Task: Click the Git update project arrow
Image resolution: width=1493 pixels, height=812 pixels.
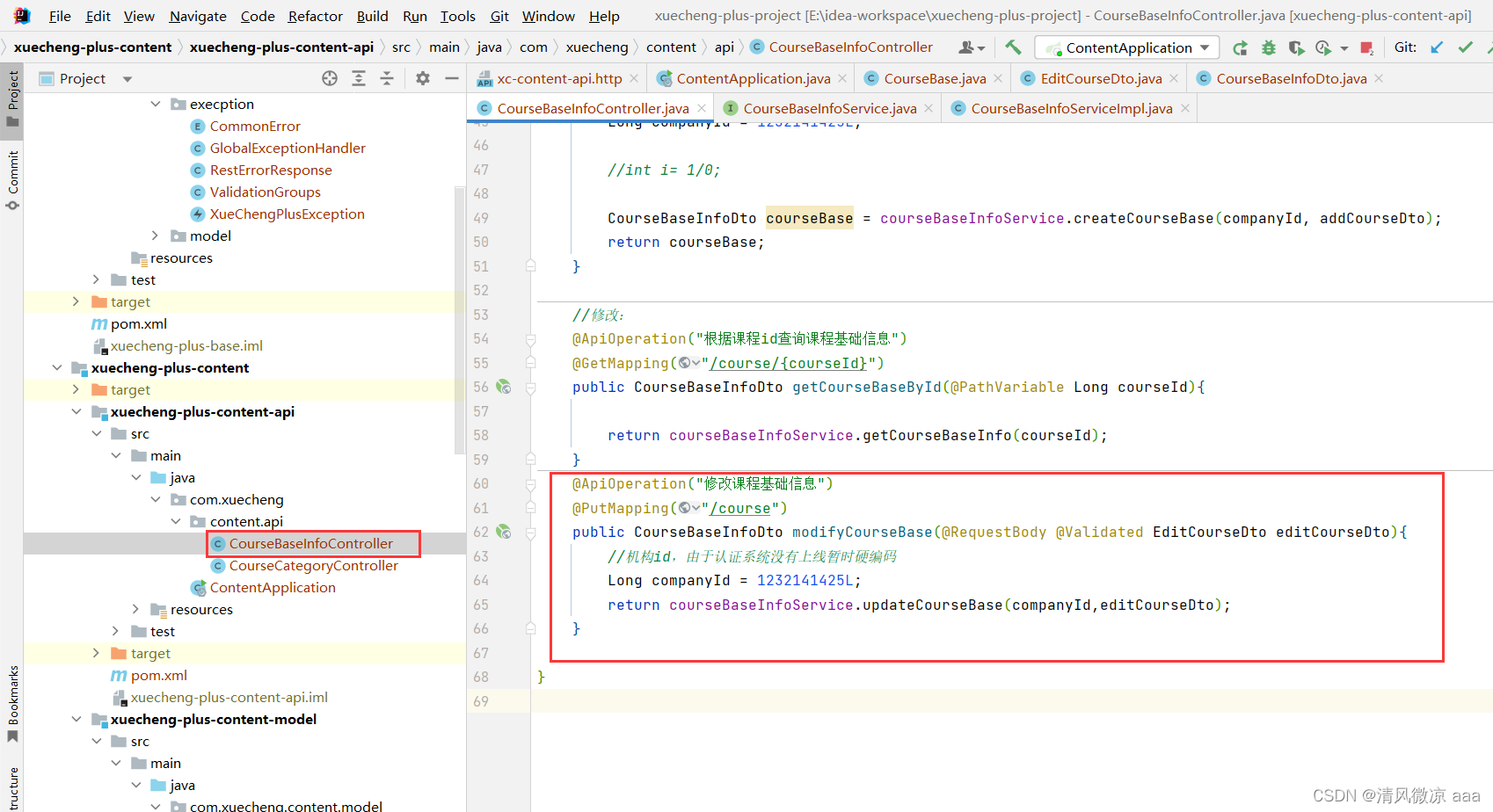Action: (1437, 47)
